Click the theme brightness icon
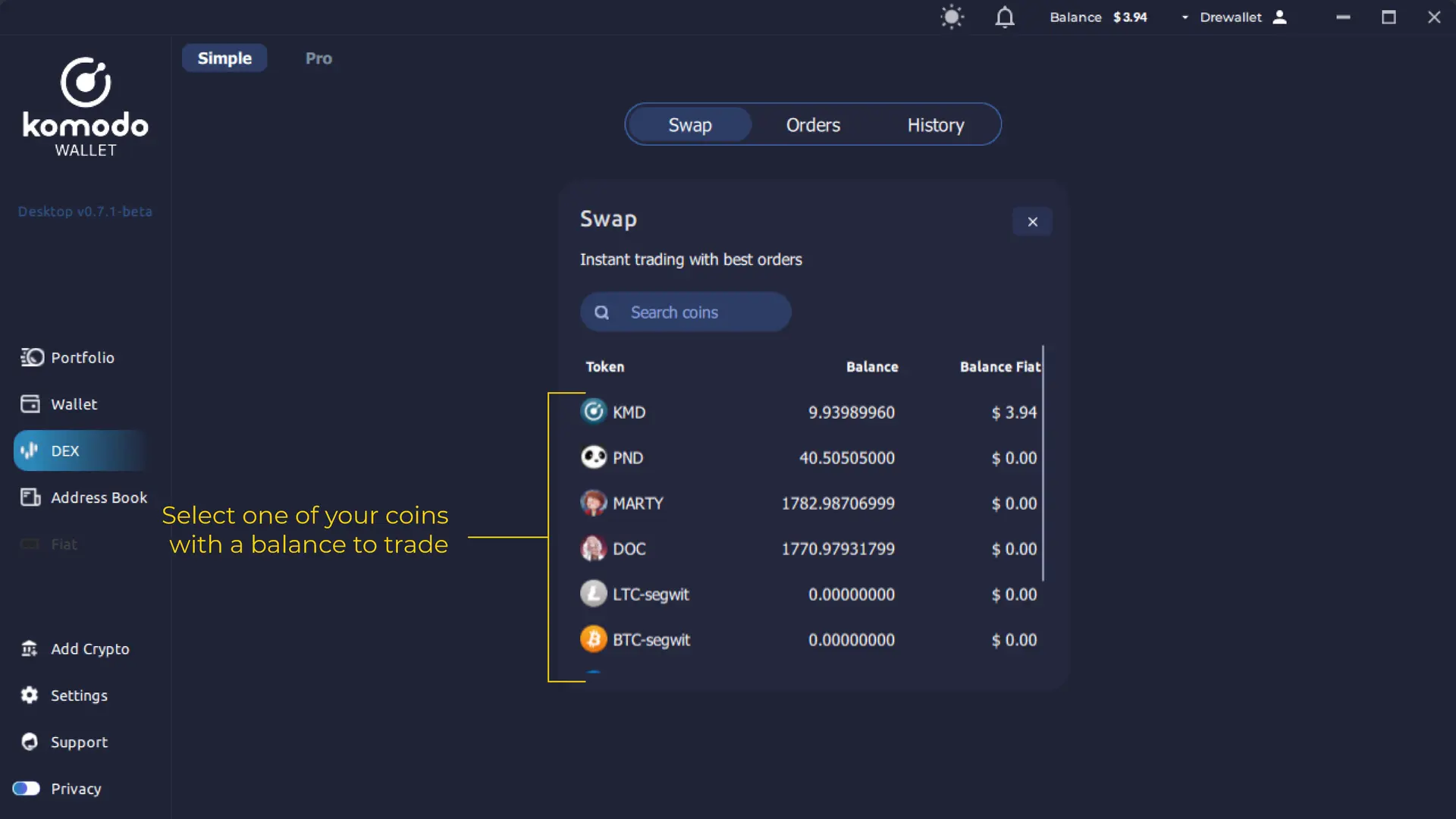Screen dimensions: 1456x819 pyautogui.click(x=952, y=17)
